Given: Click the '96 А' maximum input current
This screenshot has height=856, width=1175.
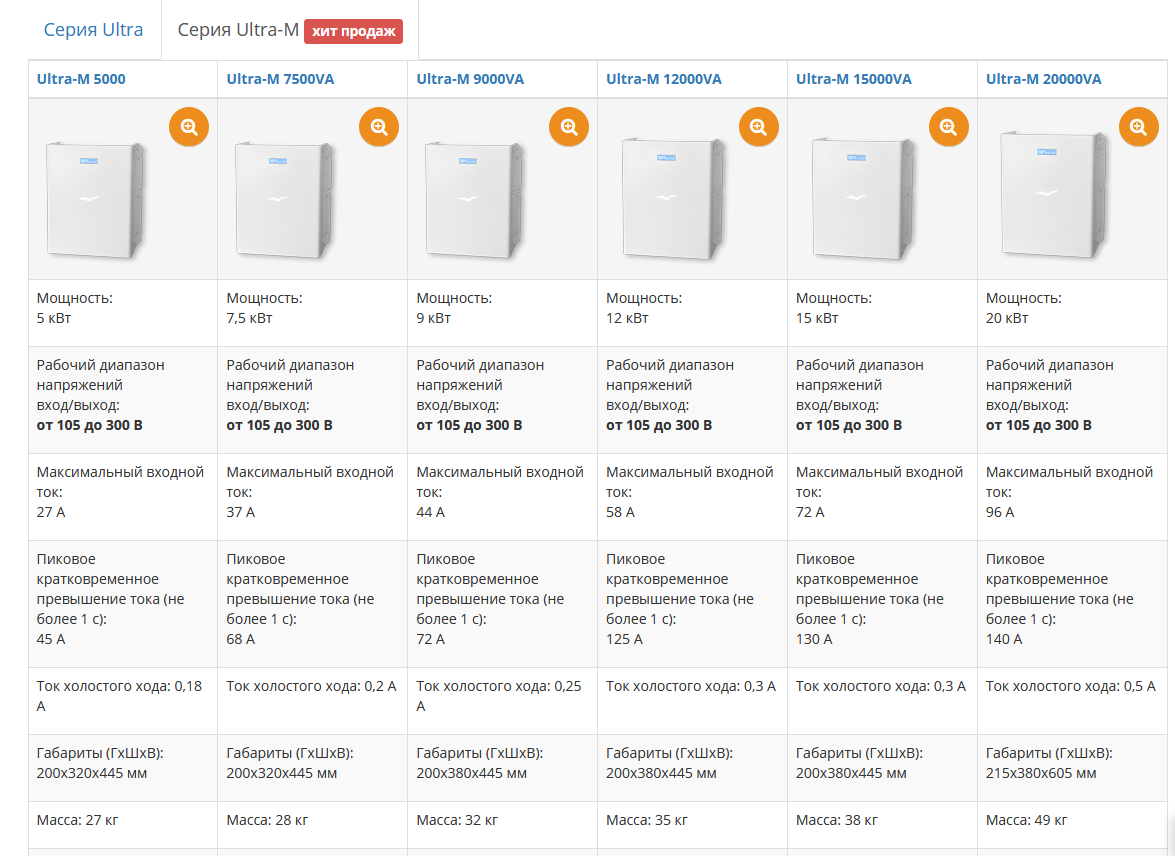Looking at the screenshot, I should tap(1000, 512).
